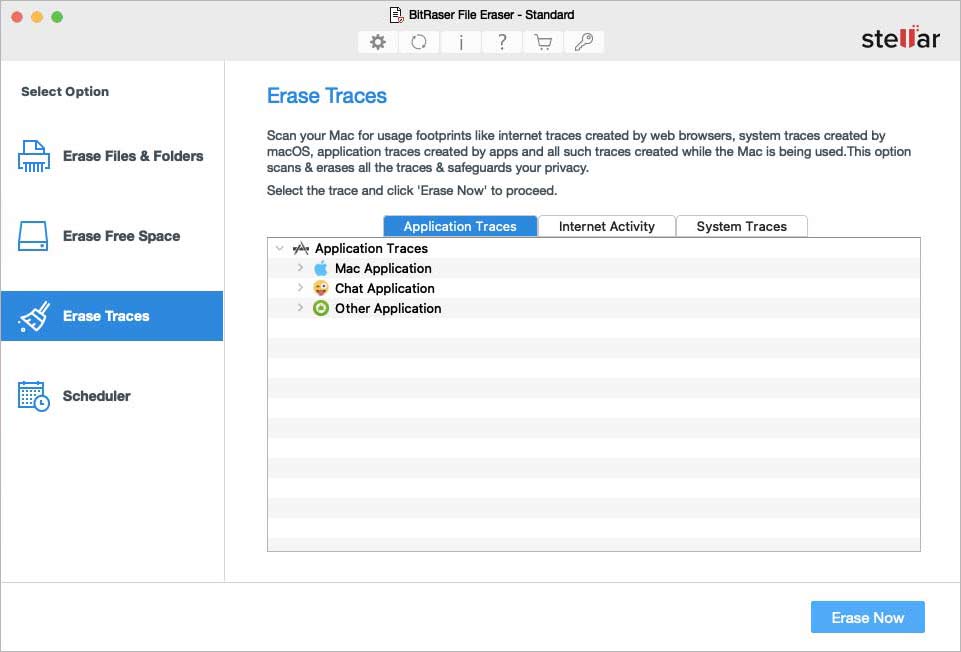Click the shopping cart buy icon

543,42
